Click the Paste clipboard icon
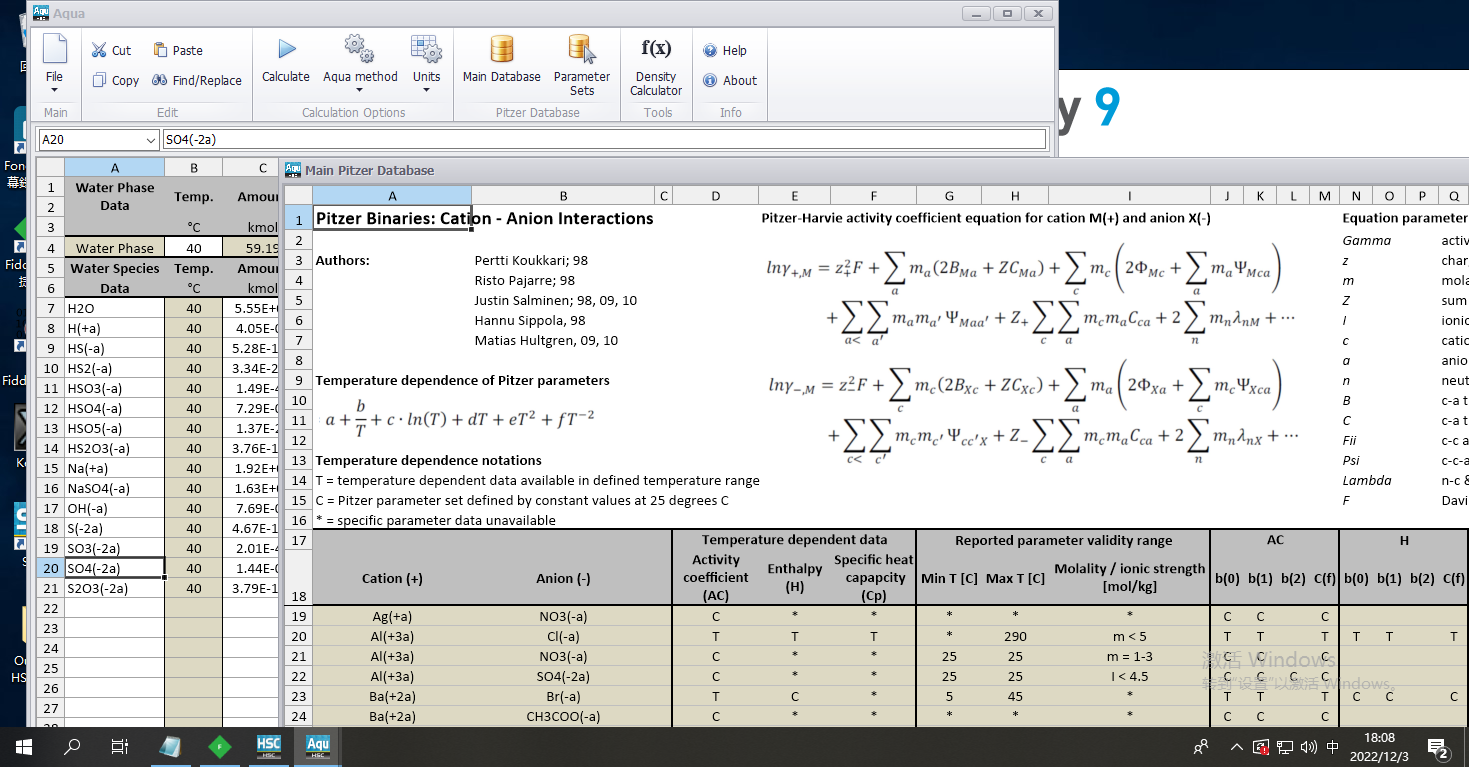This screenshot has height=767, width=1469. coord(160,50)
